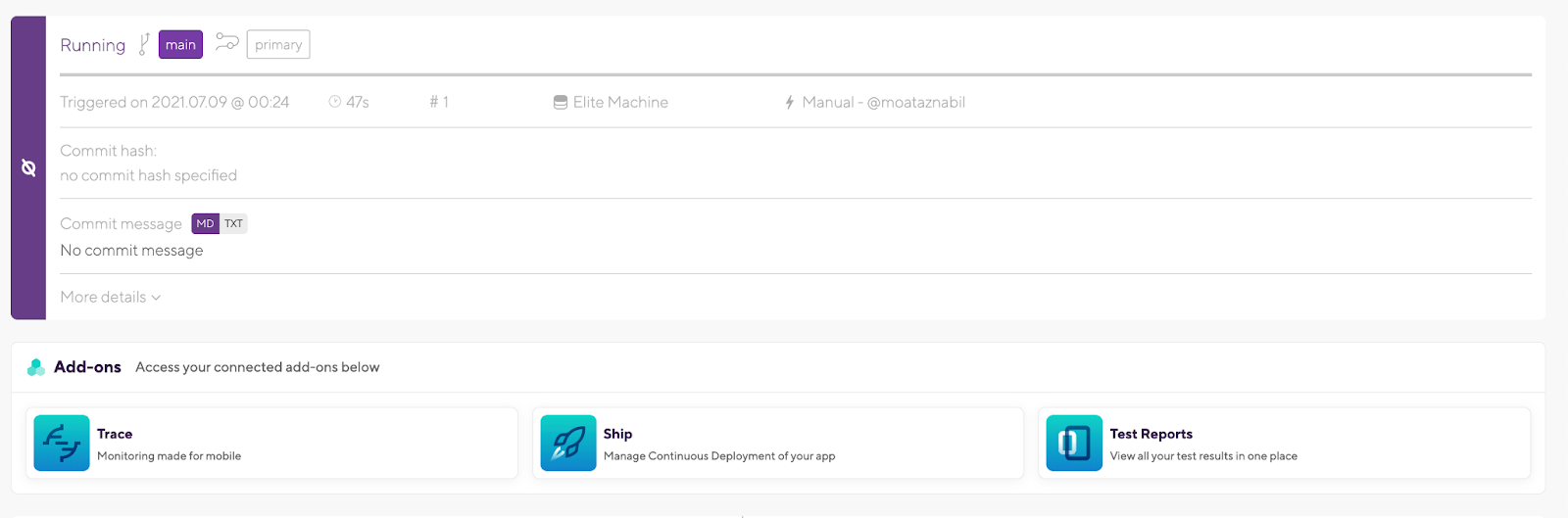Click 'View all your test results in one place'
This screenshot has width=1568, height=518.
(1203, 456)
